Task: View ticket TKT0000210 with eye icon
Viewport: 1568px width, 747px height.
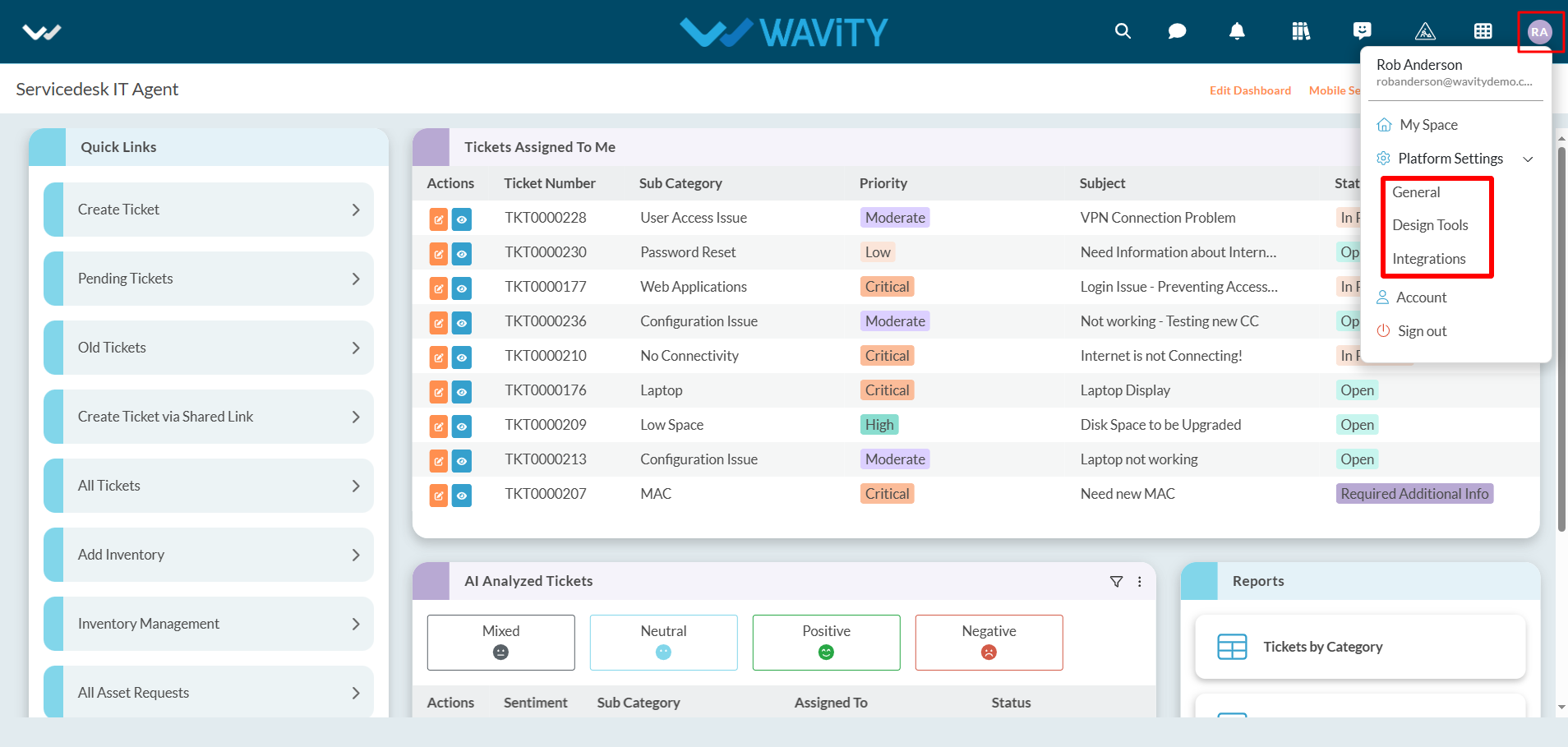Action: tap(462, 357)
